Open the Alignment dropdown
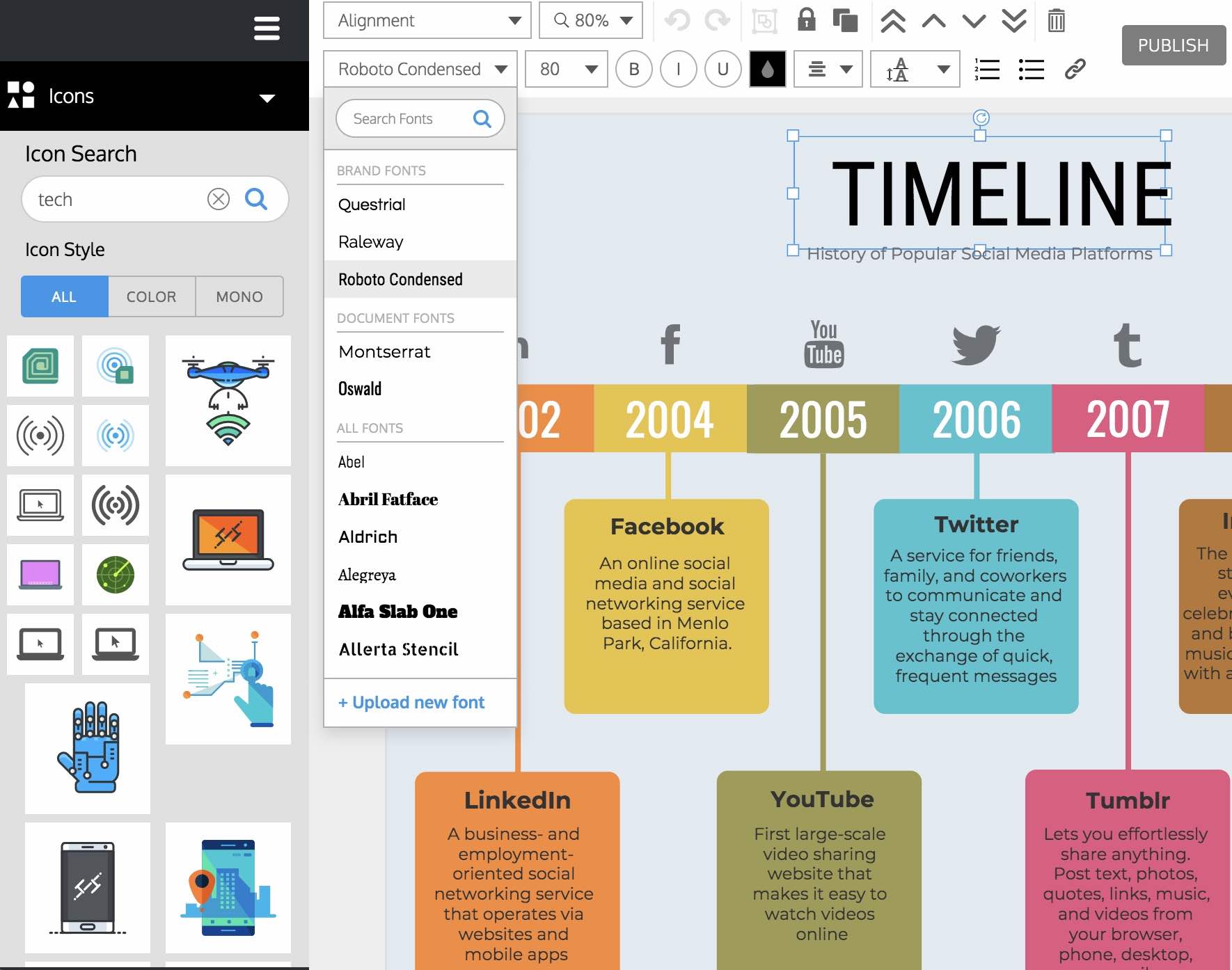This screenshot has height=970, width=1232. [x=427, y=20]
